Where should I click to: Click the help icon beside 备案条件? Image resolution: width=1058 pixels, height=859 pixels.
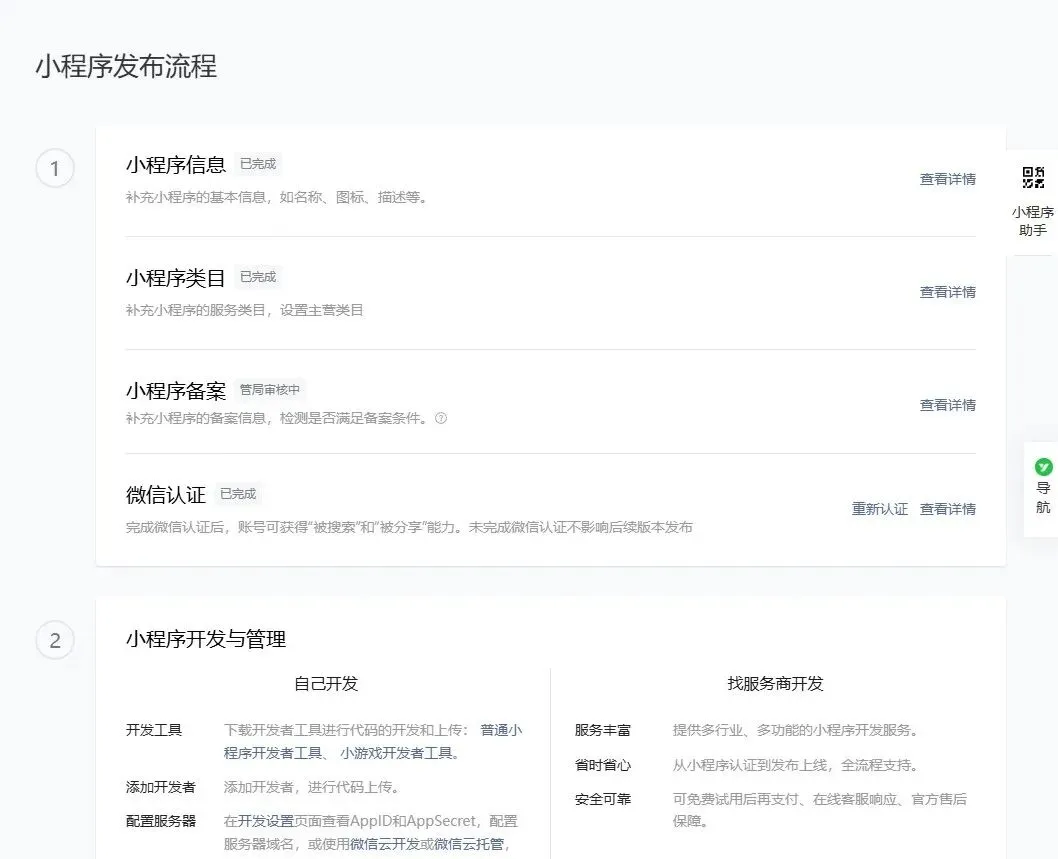(441, 418)
